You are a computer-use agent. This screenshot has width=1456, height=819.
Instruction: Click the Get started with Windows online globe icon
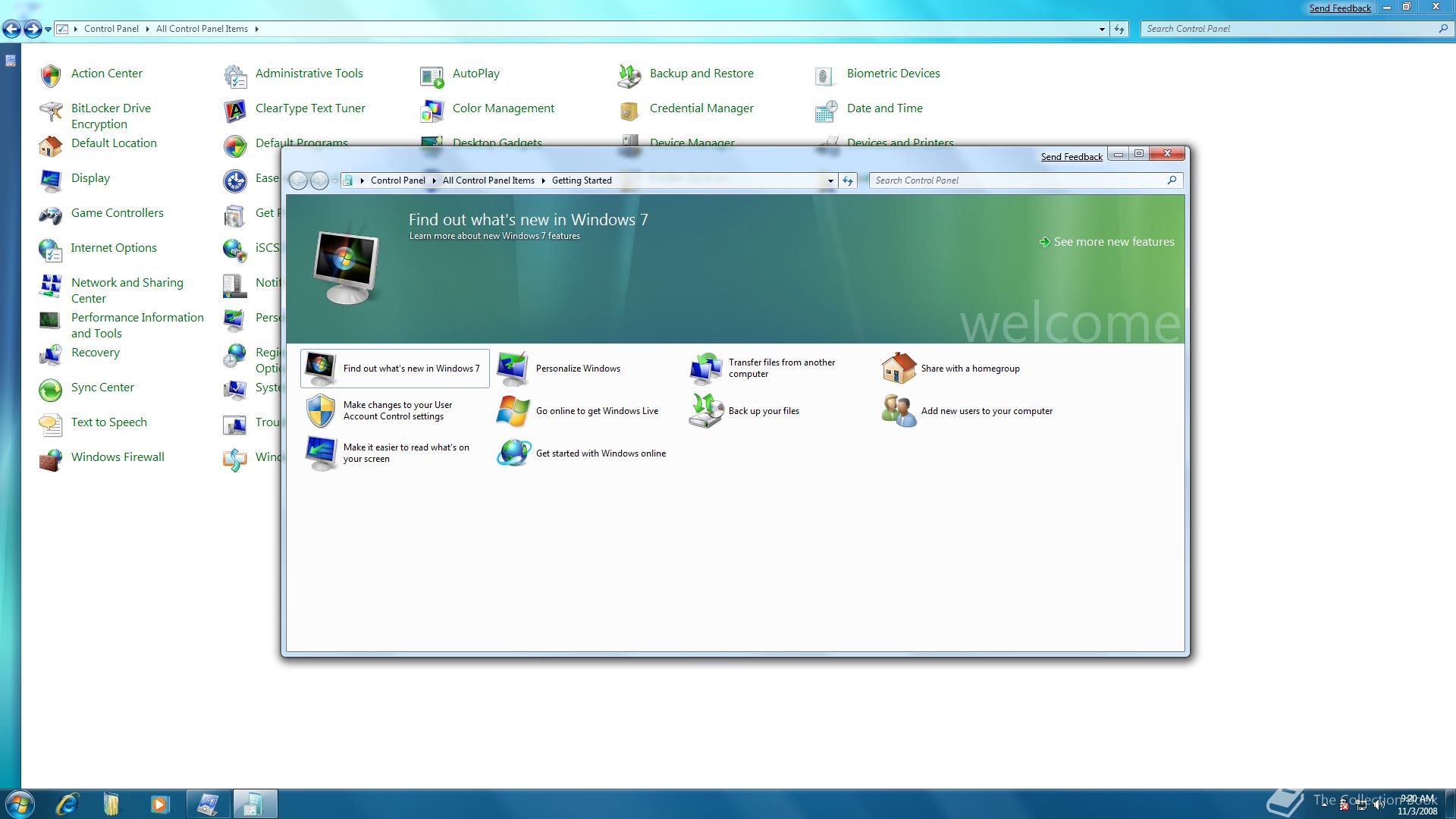pyautogui.click(x=513, y=453)
